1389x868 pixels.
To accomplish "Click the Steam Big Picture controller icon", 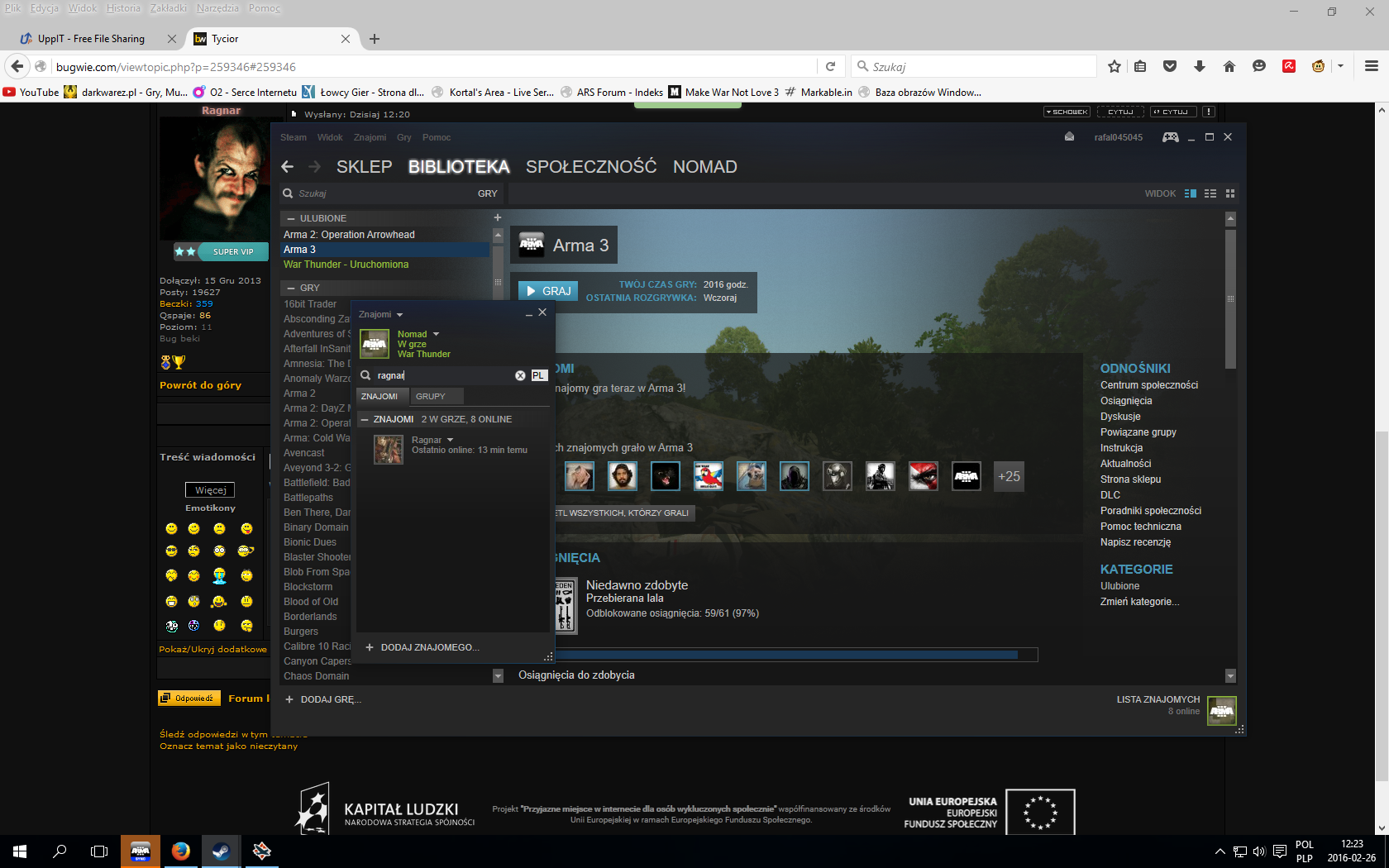I will [1170, 137].
